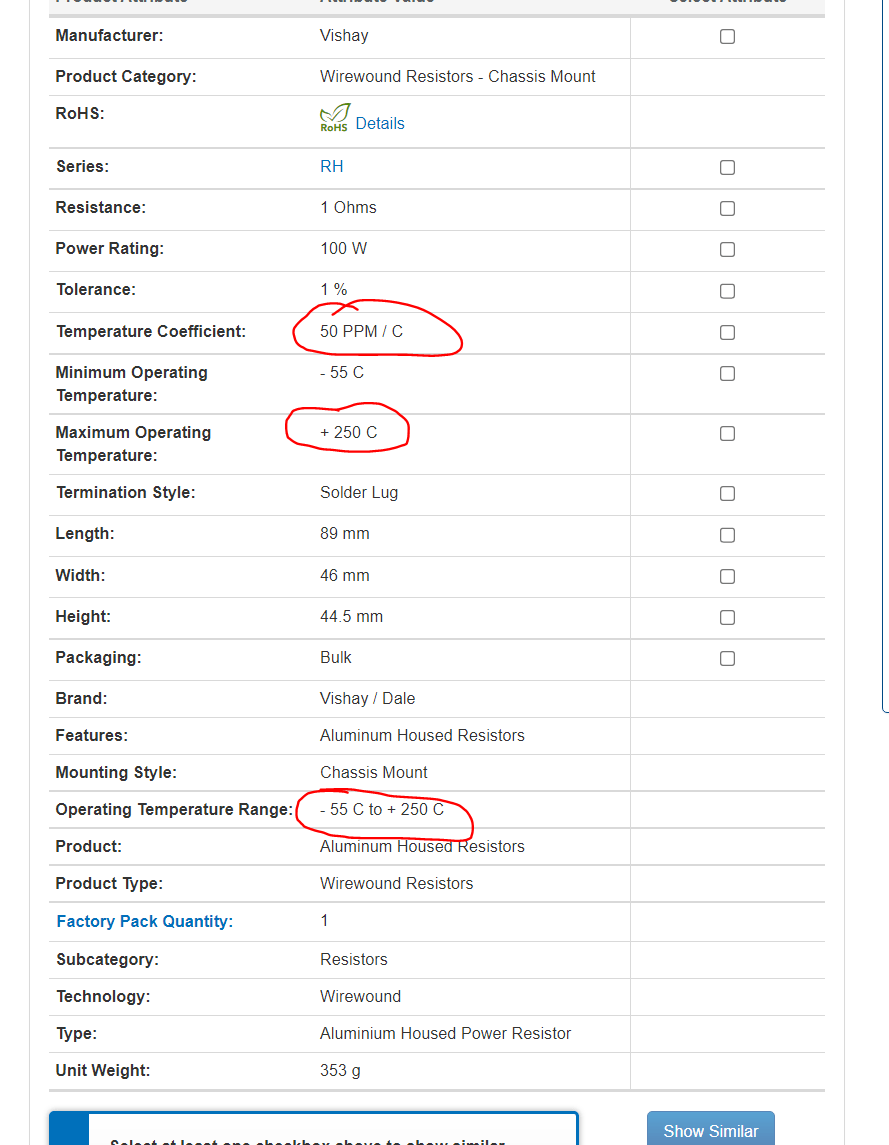This screenshot has width=889, height=1145.
Task: Open the Factory Pack Quantity link
Action: point(145,922)
